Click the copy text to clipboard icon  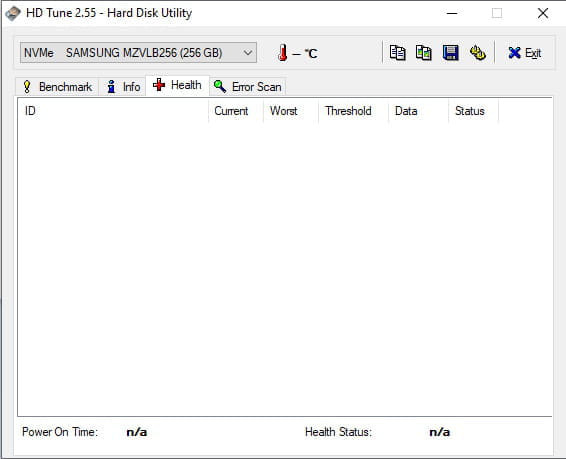click(397, 53)
